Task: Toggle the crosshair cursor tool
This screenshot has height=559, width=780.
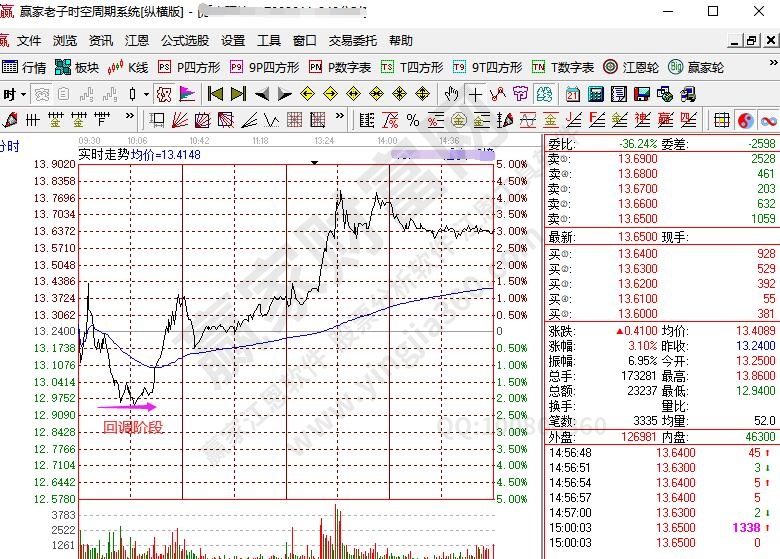Action: (475, 94)
